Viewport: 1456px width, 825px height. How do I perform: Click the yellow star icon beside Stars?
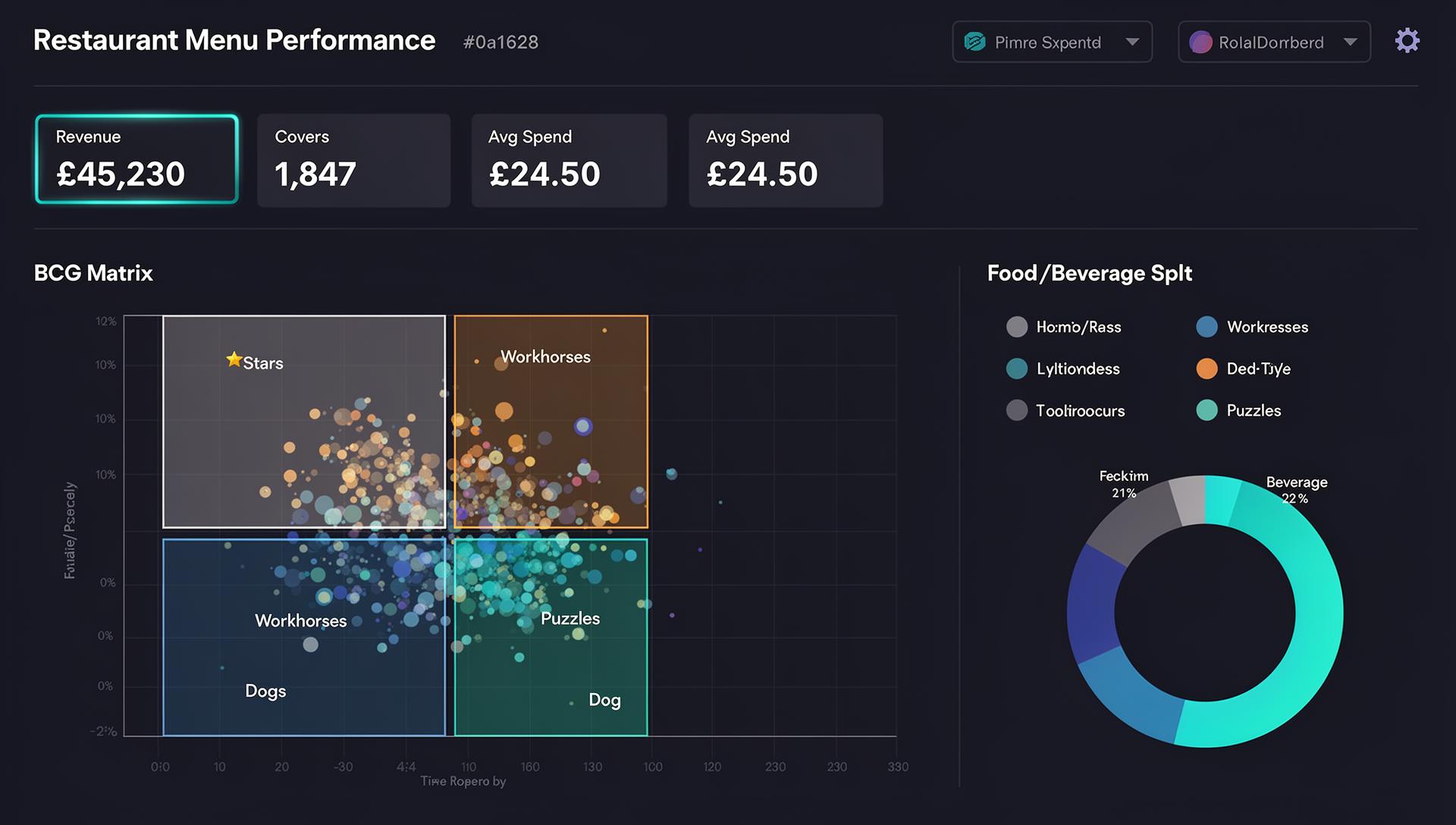tap(234, 359)
